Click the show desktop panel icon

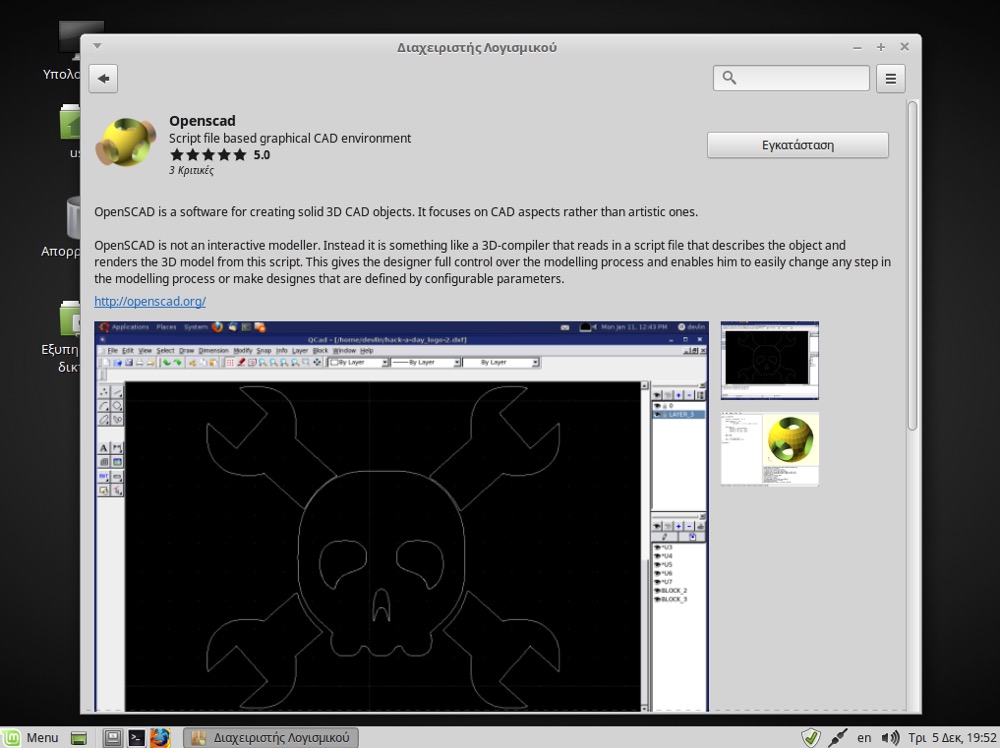point(78,738)
